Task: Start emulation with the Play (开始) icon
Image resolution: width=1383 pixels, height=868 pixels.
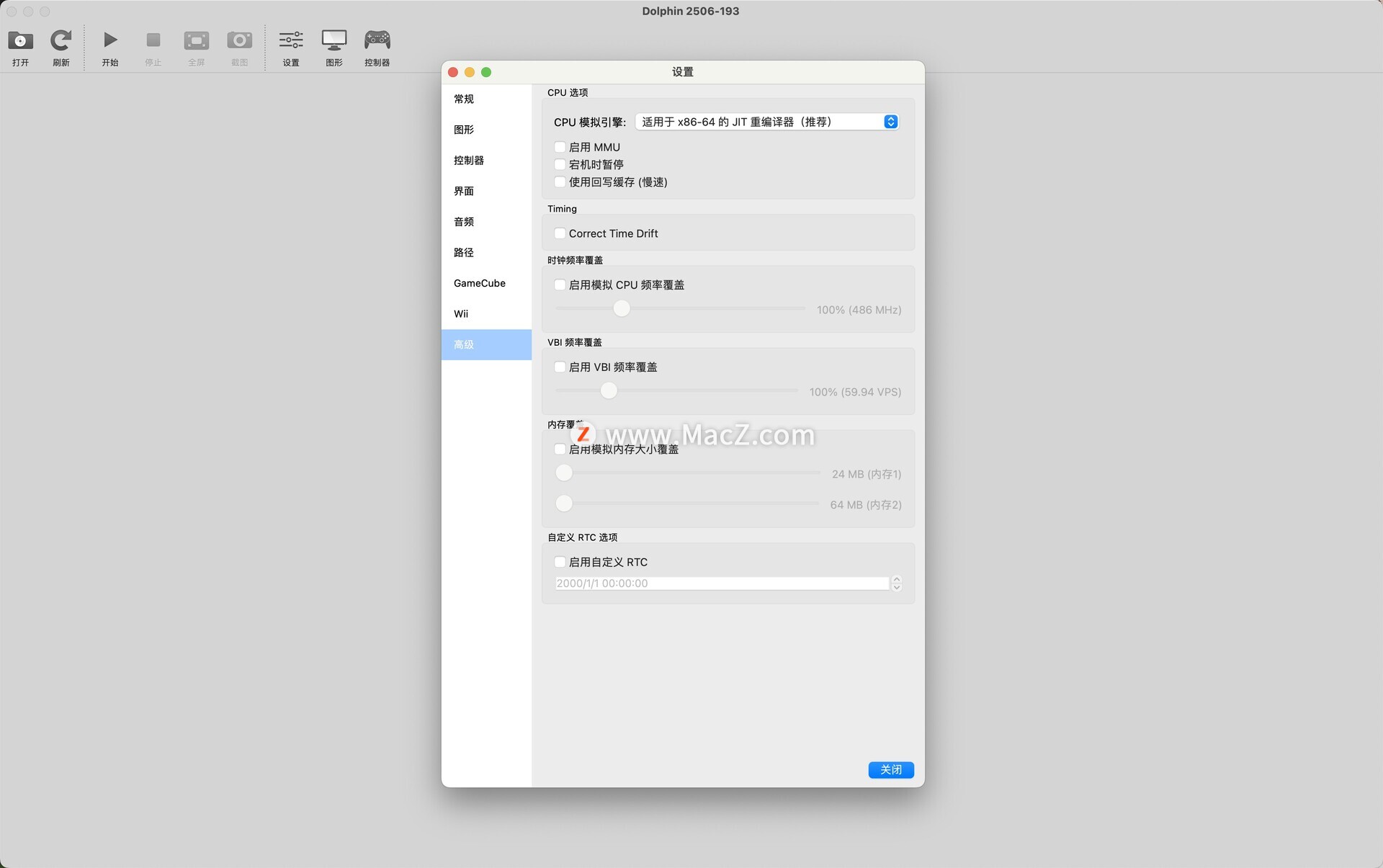Action: (110, 40)
